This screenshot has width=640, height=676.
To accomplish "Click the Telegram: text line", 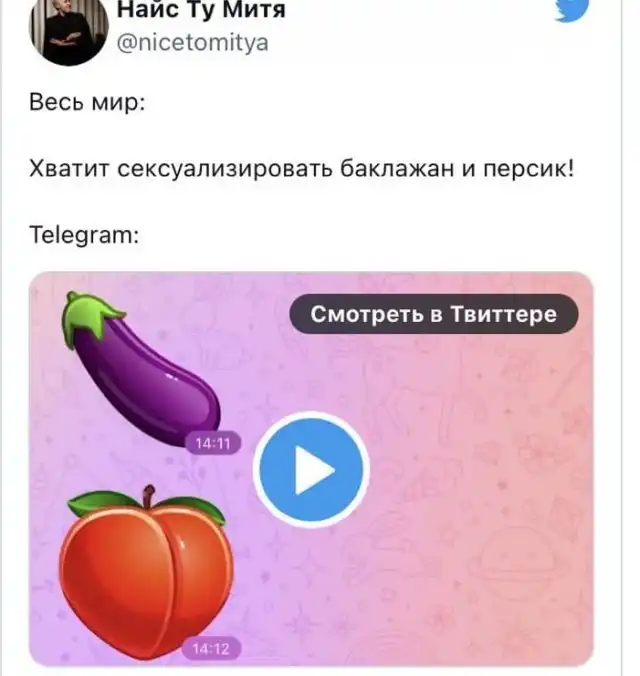I will click(x=84, y=235).
